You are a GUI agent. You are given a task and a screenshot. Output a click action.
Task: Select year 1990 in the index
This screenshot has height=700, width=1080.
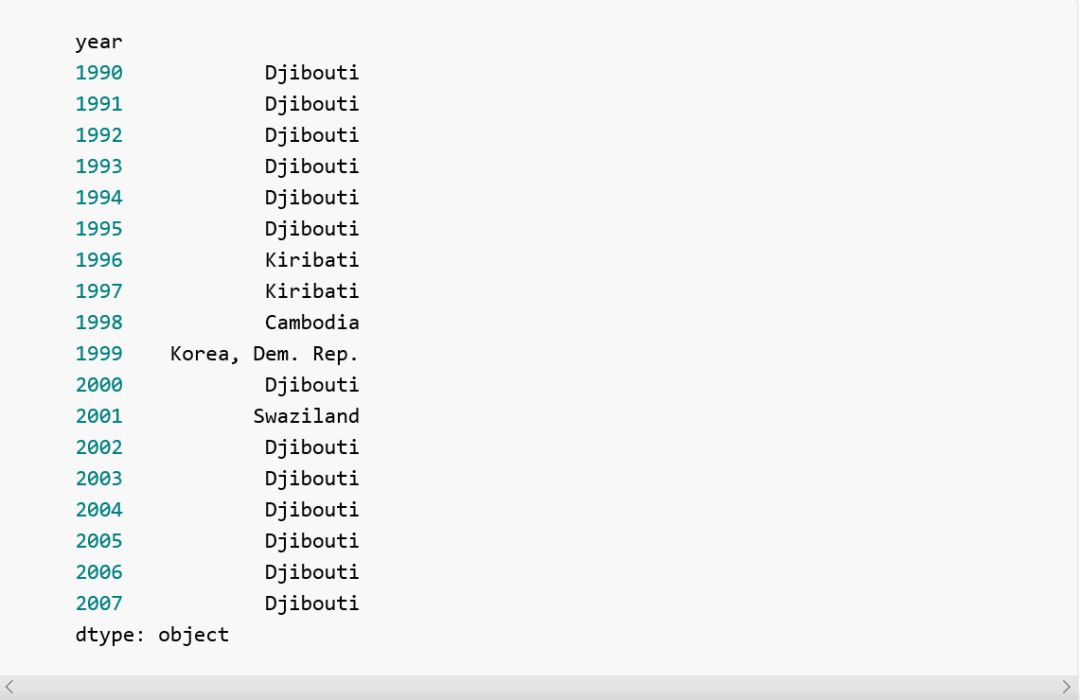pyautogui.click(x=98, y=72)
